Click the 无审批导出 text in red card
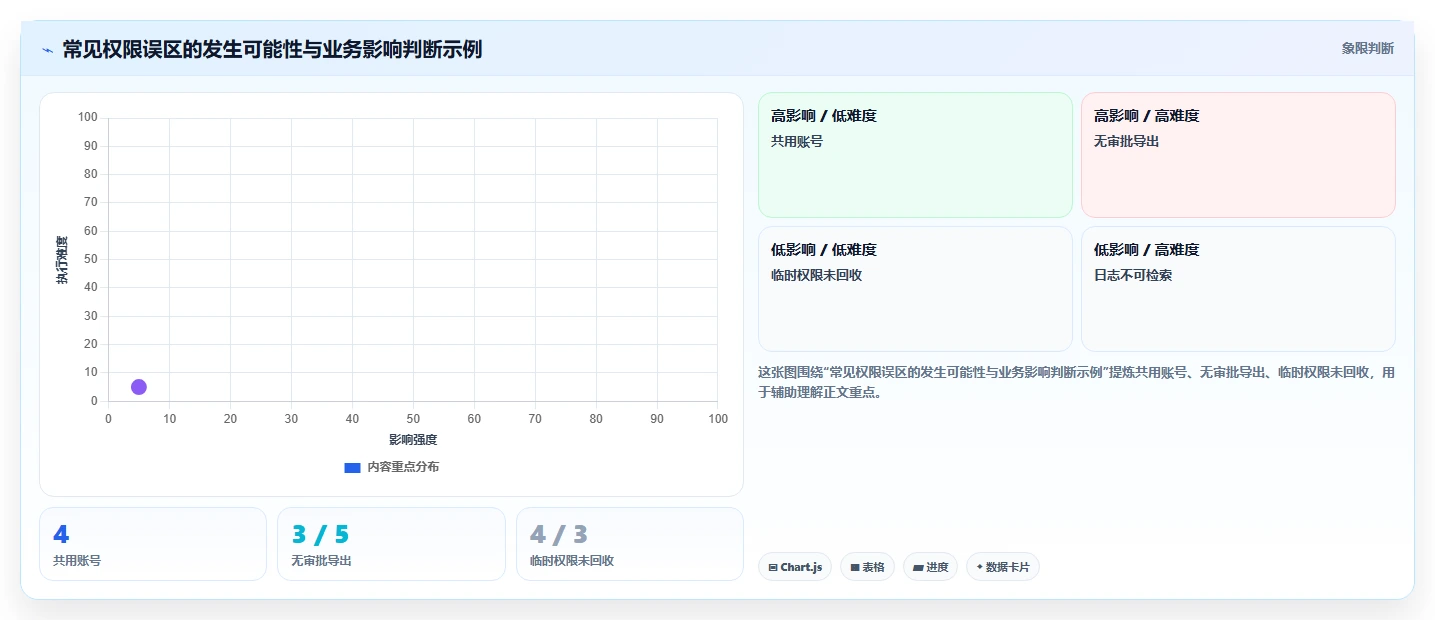Screen dimensions: 1435x620 click(x=1126, y=142)
